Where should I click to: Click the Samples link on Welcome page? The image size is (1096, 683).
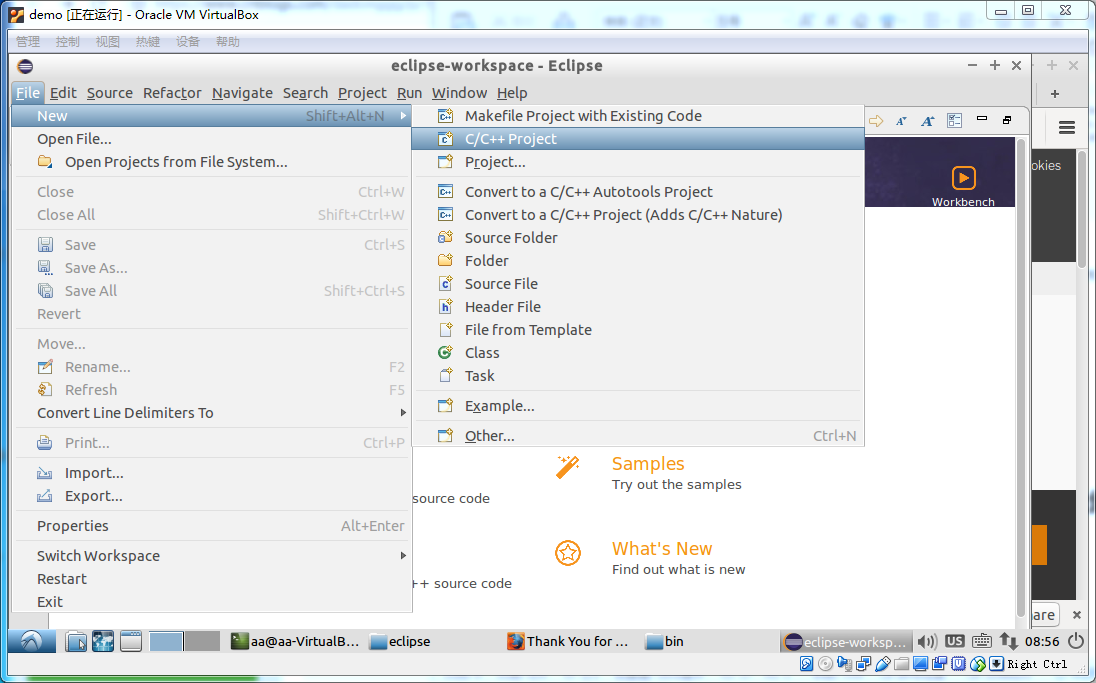(x=648, y=463)
